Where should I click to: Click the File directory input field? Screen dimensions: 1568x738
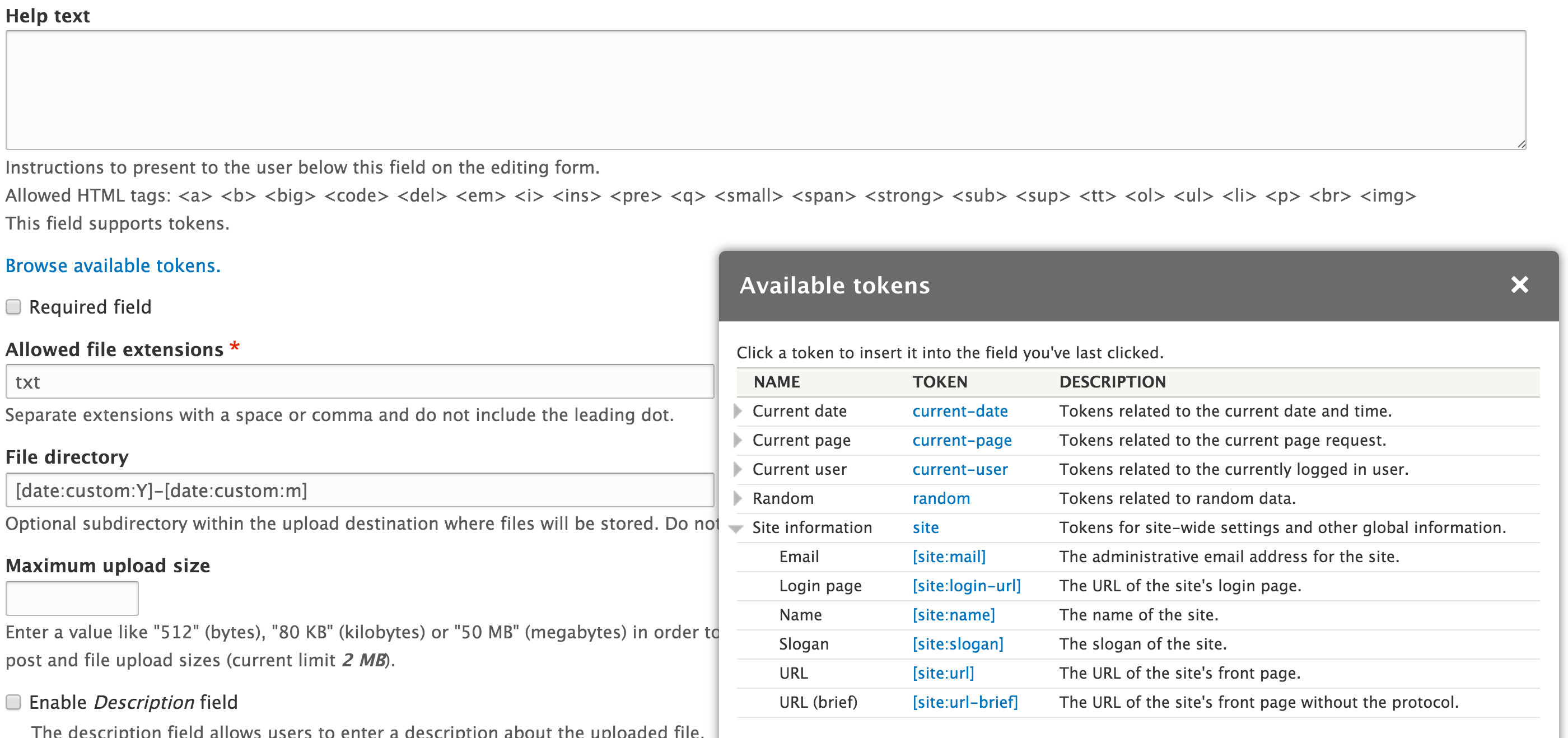click(x=359, y=490)
